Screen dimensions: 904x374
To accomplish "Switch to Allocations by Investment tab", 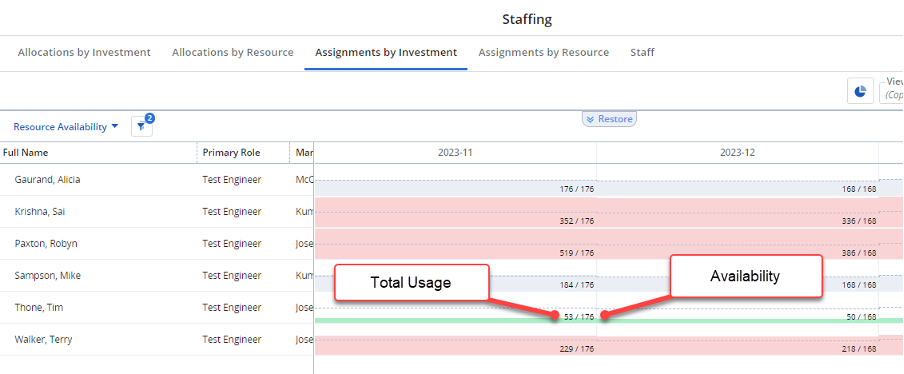I will [84, 52].
